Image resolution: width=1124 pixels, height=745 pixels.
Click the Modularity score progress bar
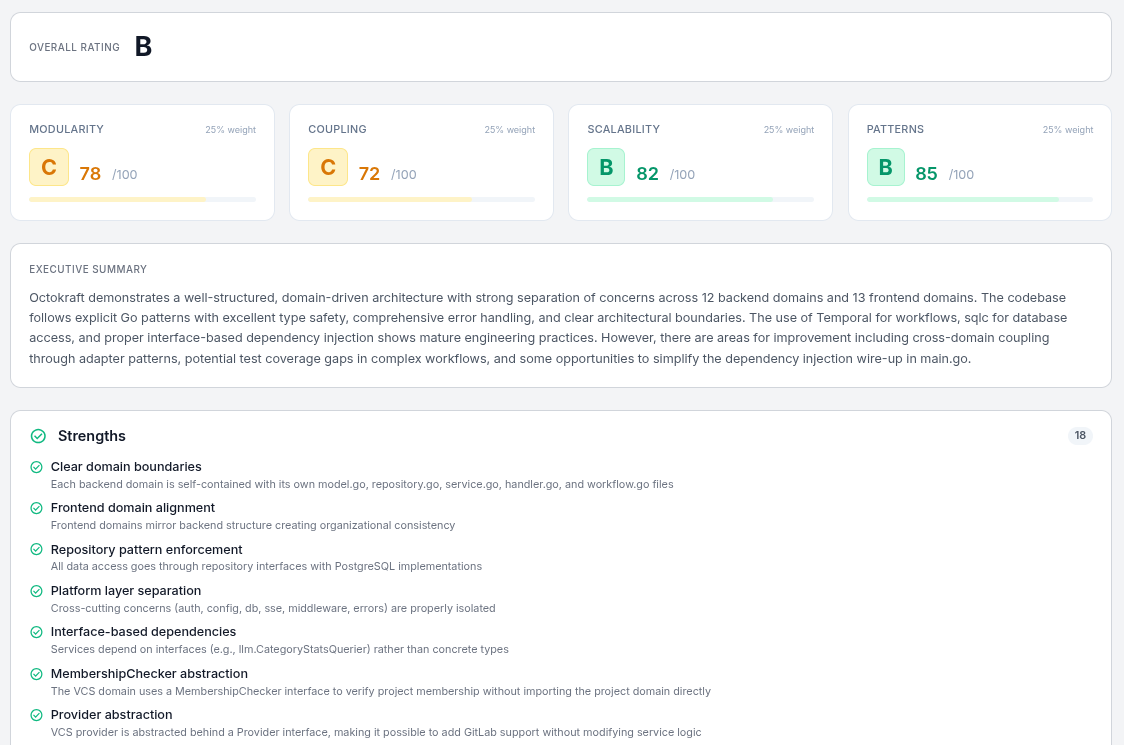click(142, 199)
